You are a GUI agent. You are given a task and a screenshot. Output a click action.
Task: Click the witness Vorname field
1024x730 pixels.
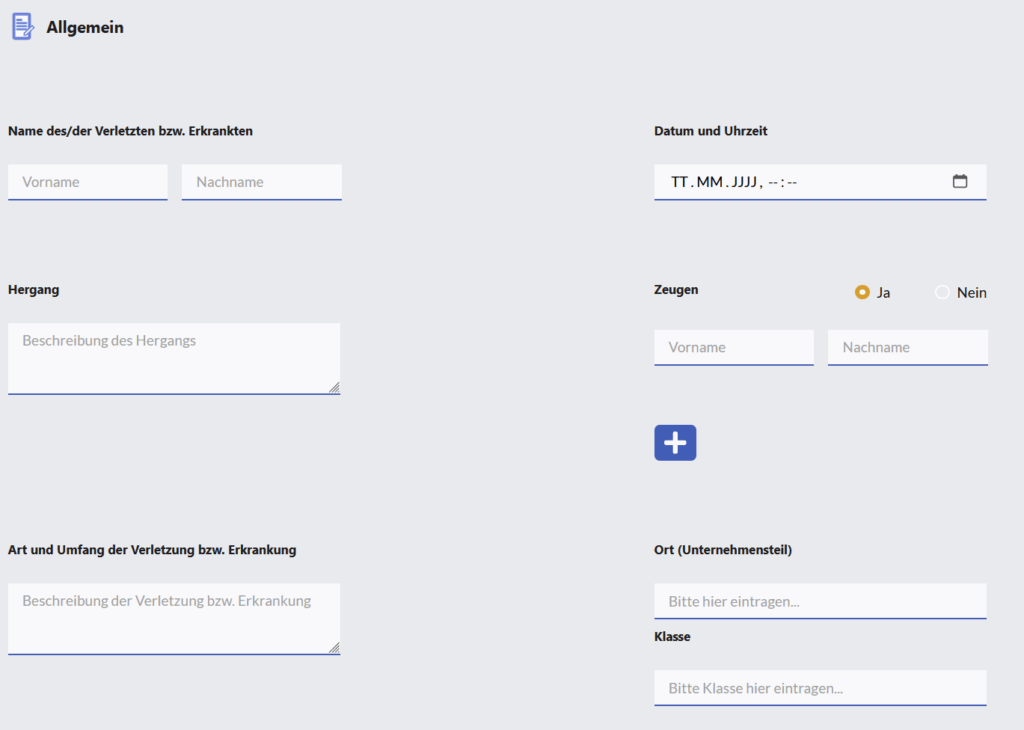[x=734, y=347]
